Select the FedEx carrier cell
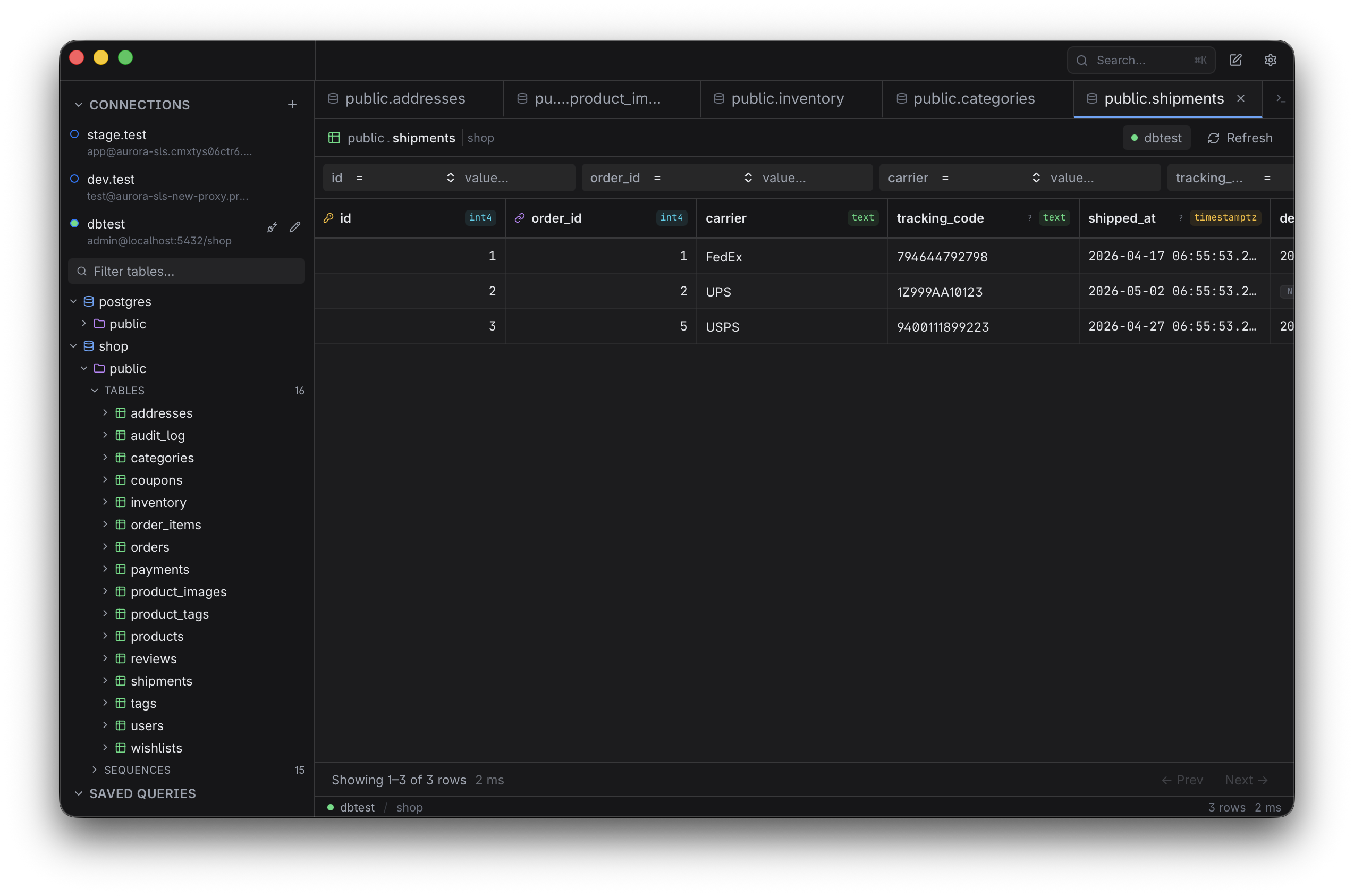Screen dimensions: 1354x896 (x=792, y=257)
